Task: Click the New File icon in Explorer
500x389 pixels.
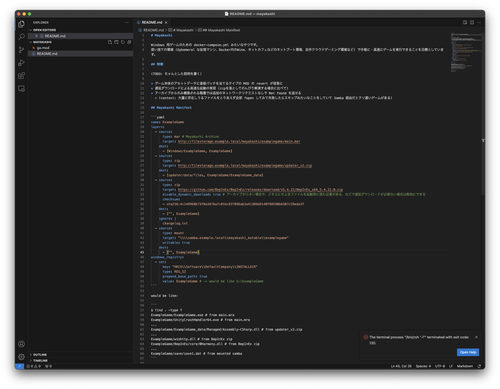Action: pos(110,42)
